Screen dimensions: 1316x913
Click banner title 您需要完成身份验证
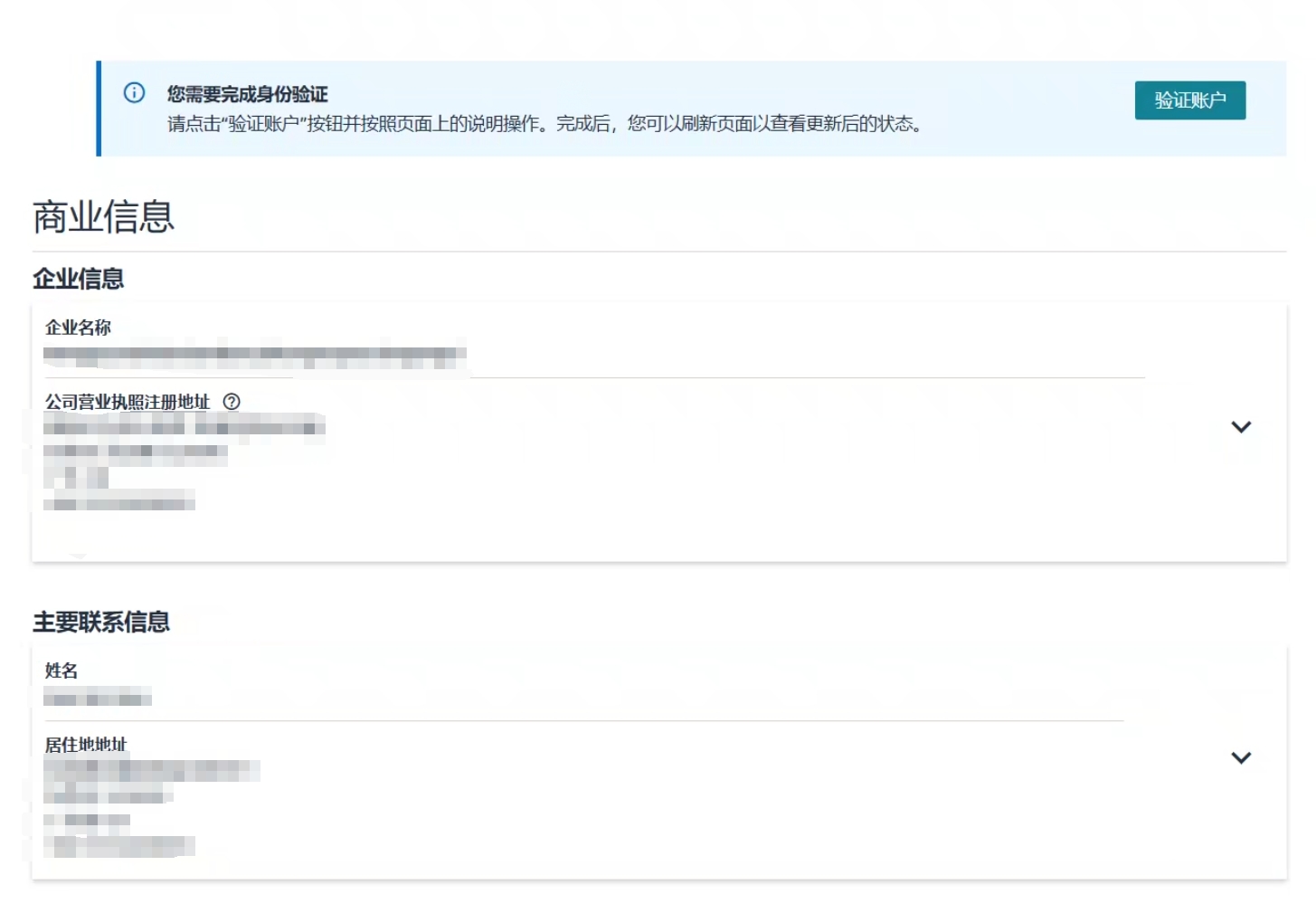pyautogui.click(x=247, y=94)
